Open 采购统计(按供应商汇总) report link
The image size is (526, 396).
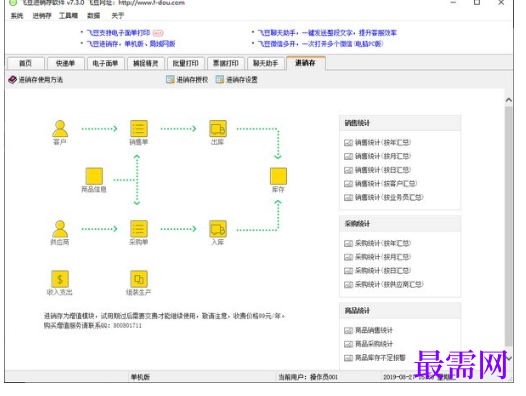389,285
